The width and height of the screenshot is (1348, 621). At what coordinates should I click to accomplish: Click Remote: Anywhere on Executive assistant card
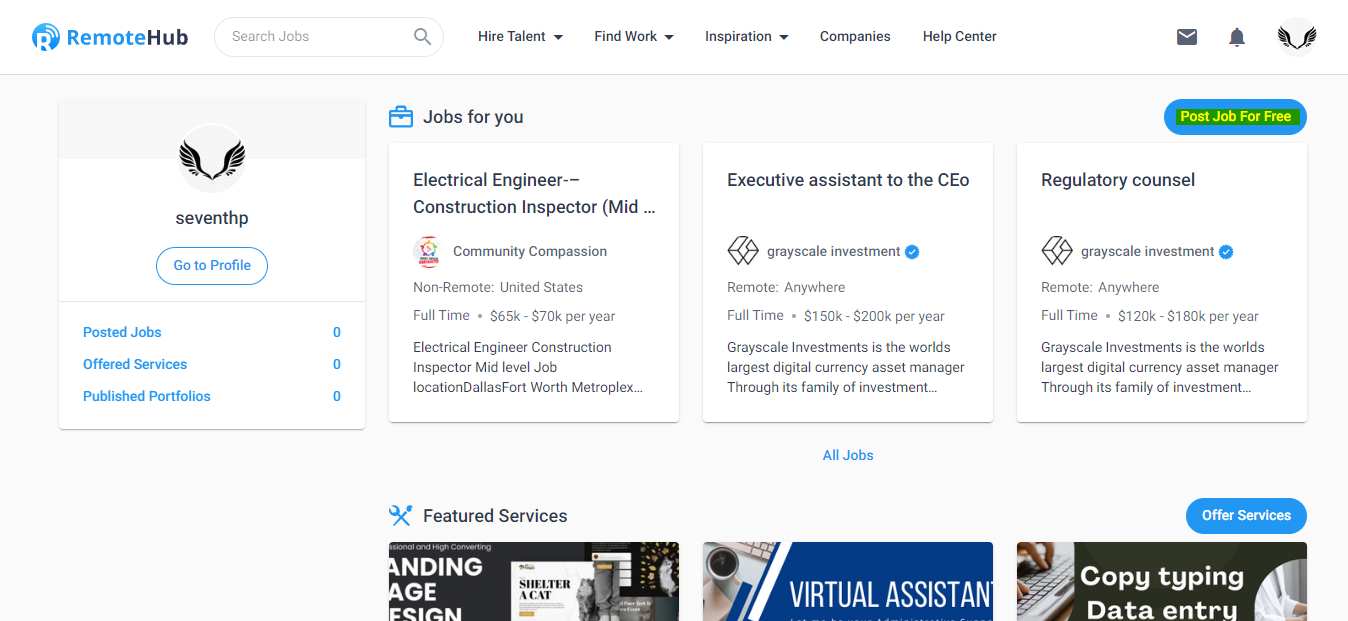coord(786,287)
